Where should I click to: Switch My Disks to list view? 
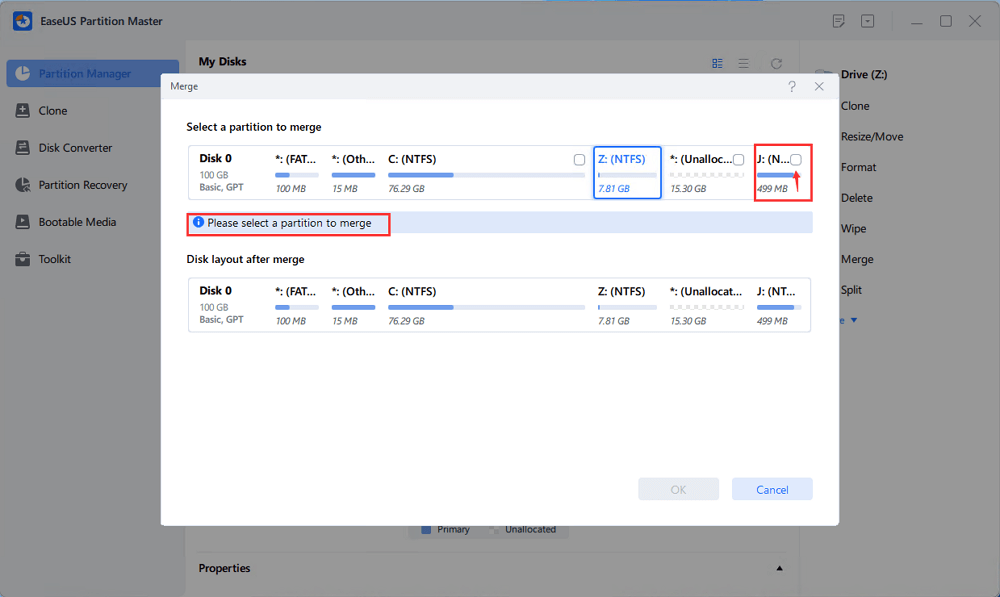744,63
